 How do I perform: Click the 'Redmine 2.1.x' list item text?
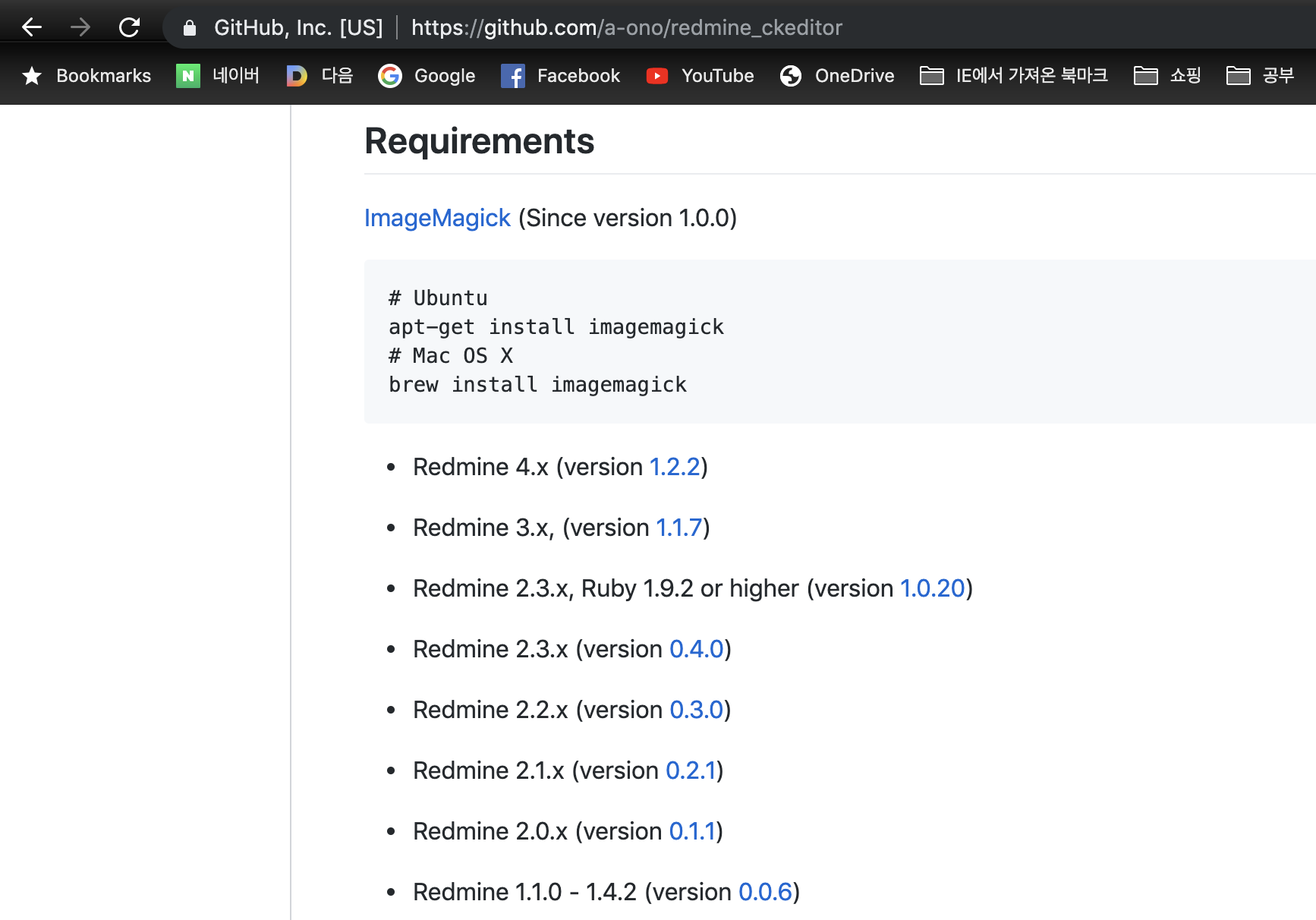[x=489, y=770]
